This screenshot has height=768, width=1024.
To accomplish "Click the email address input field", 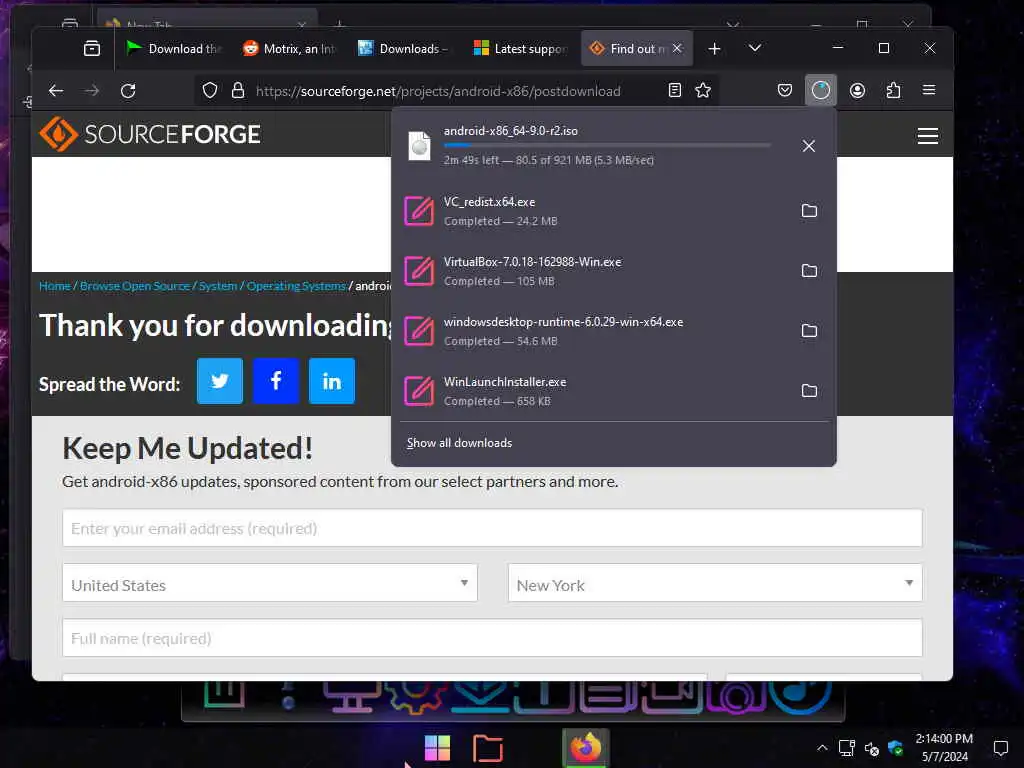I will (x=492, y=528).
